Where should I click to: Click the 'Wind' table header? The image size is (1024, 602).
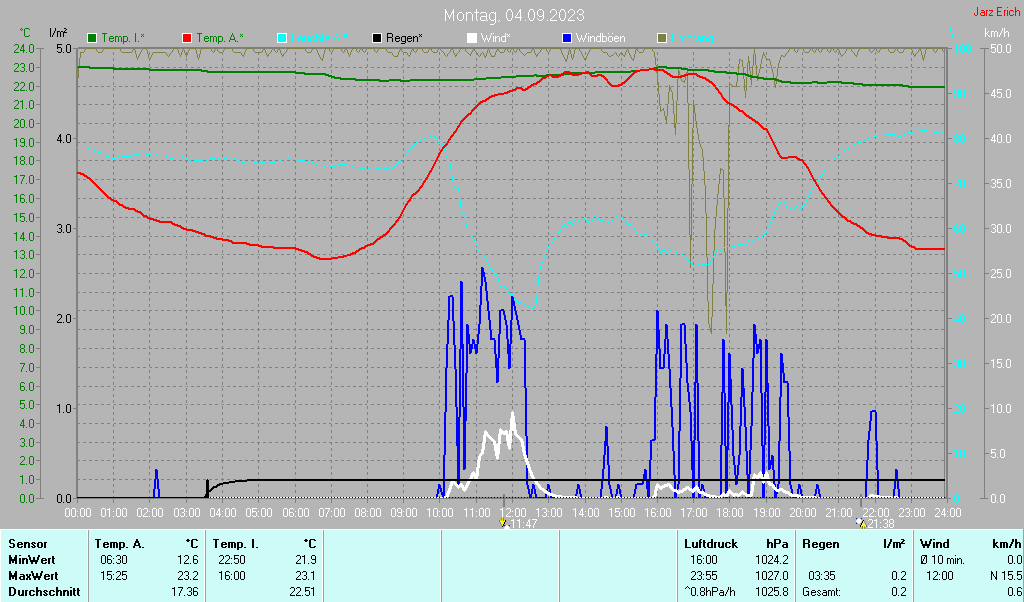[933, 544]
